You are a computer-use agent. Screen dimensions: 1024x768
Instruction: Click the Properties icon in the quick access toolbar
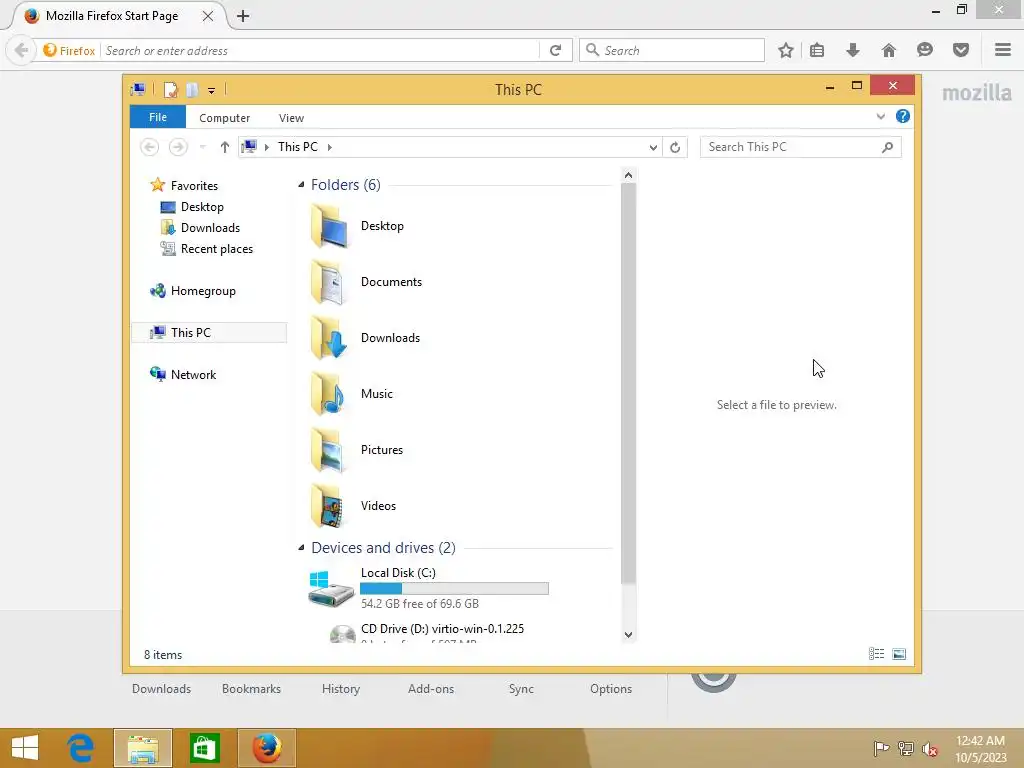click(170, 90)
